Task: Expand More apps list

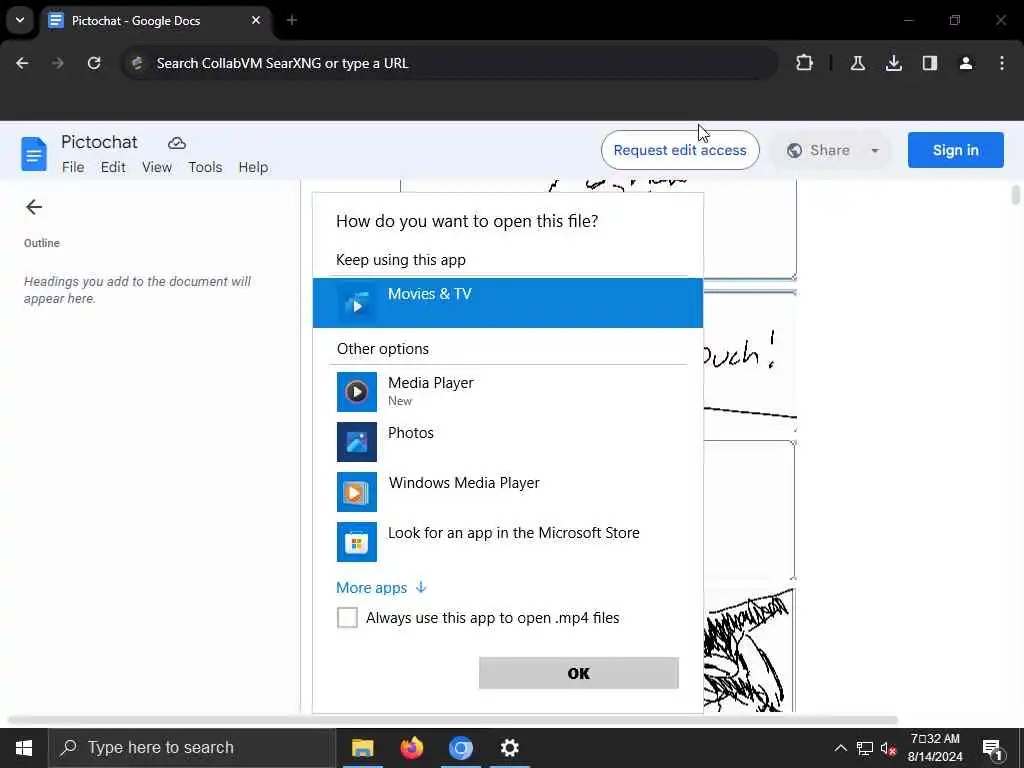Action: pos(381,588)
